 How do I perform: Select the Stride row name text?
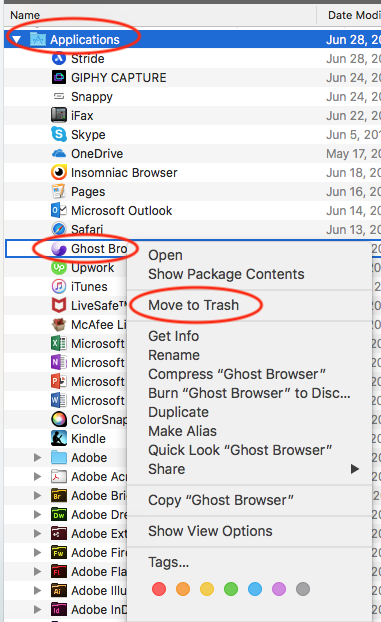click(88, 59)
